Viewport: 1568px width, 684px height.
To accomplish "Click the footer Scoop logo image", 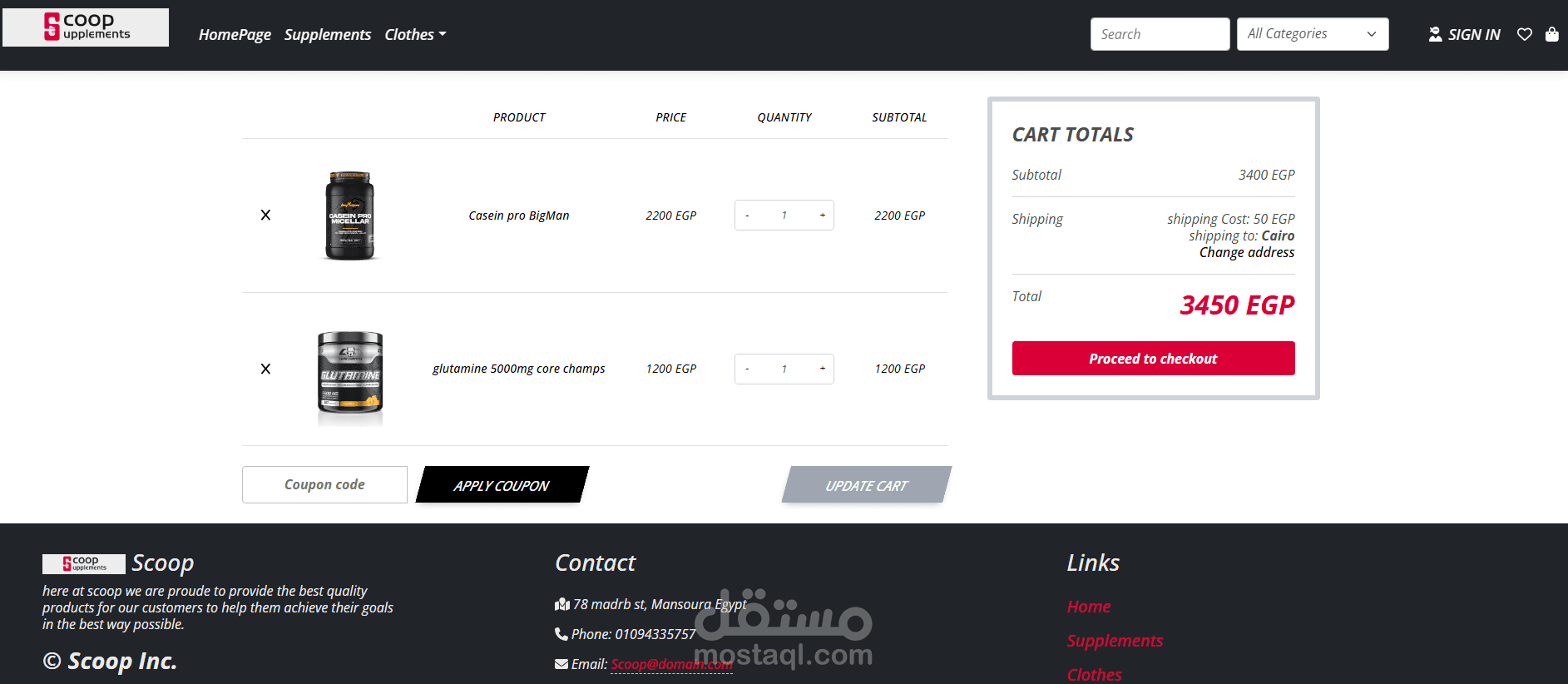I will click(84, 564).
